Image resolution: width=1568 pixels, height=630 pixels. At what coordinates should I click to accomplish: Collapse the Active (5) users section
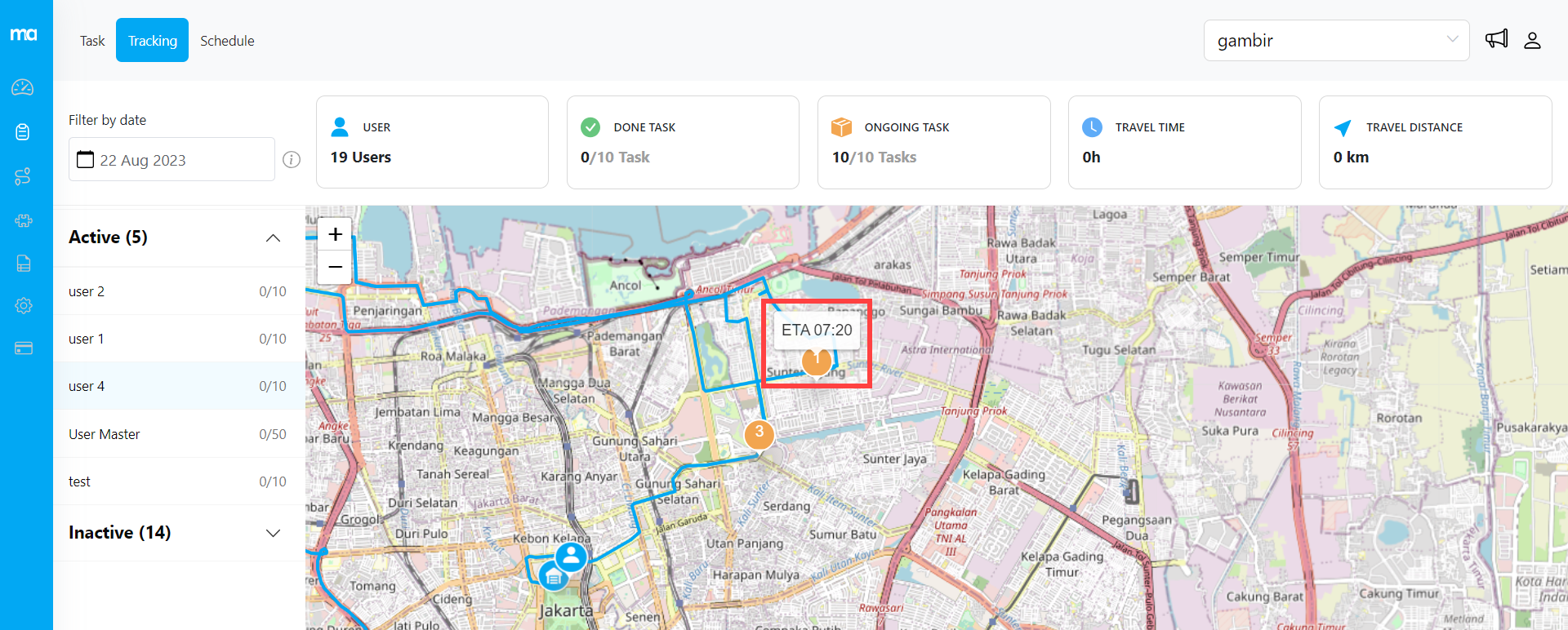[x=273, y=237]
